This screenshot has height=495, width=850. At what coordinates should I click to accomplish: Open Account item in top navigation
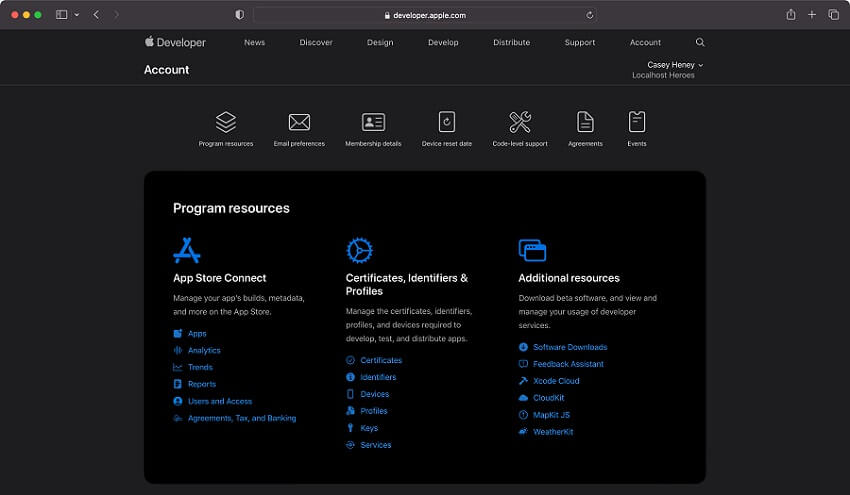[x=645, y=42]
